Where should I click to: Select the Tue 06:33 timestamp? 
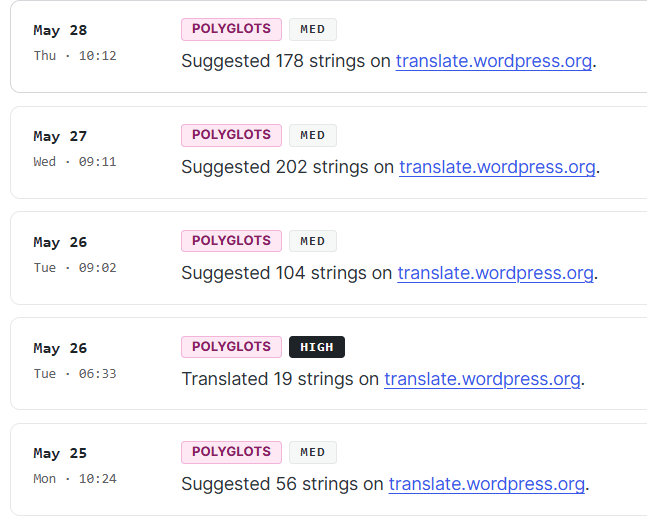(75, 374)
